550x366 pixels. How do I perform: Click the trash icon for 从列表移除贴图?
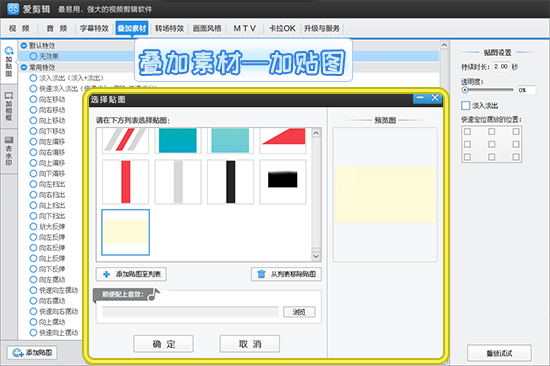click(x=261, y=274)
